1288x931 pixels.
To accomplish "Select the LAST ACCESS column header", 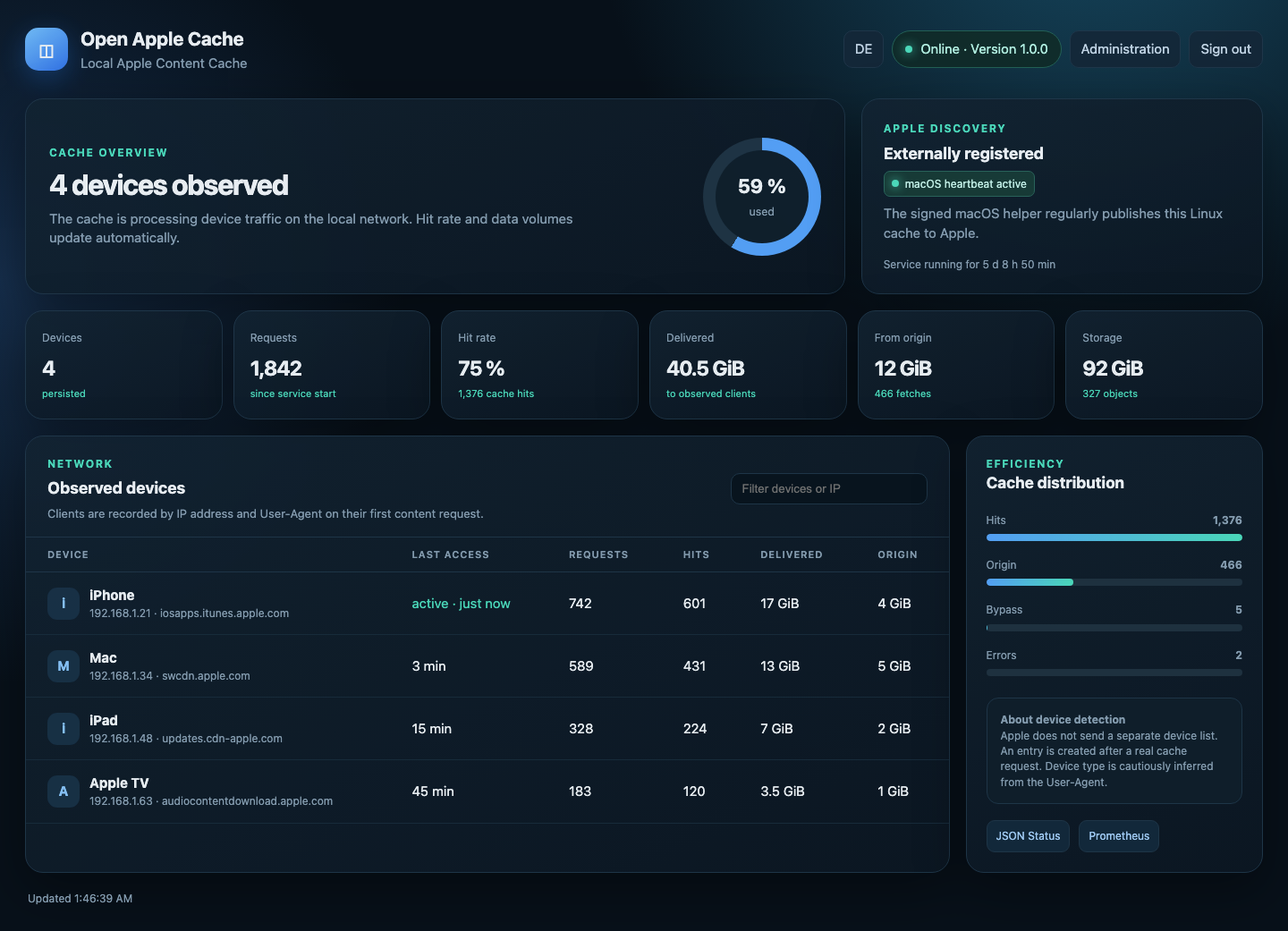I will pos(451,554).
